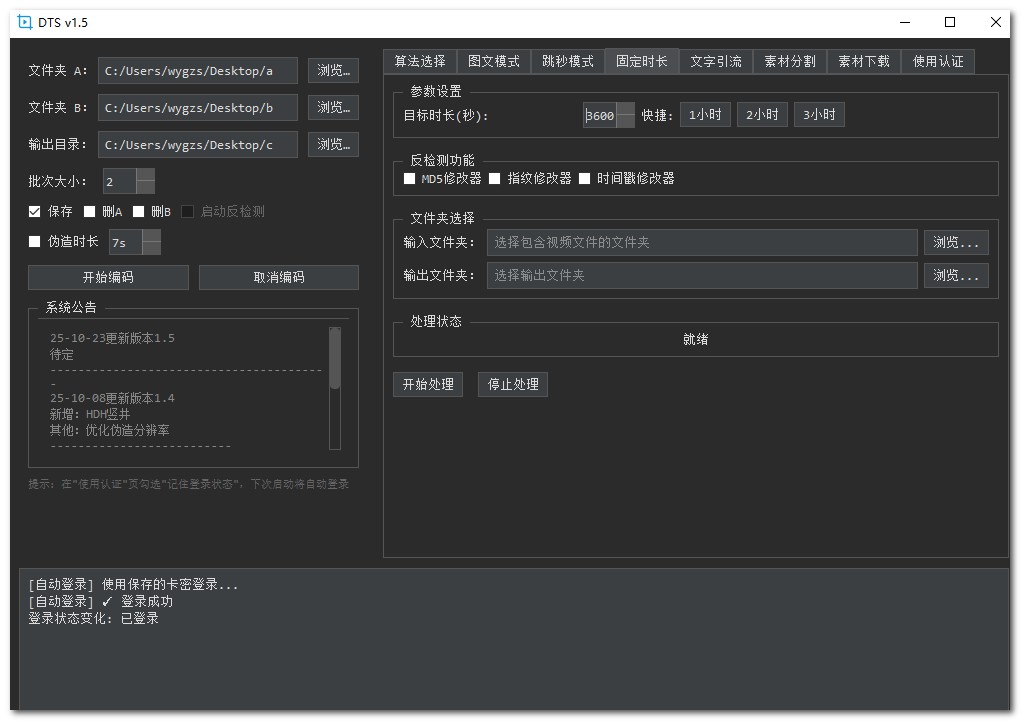This screenshot has height=721, width=1021.
Task: Enable the 伪造时长 option
Action: pyautogui.click(x=33, y=241)
